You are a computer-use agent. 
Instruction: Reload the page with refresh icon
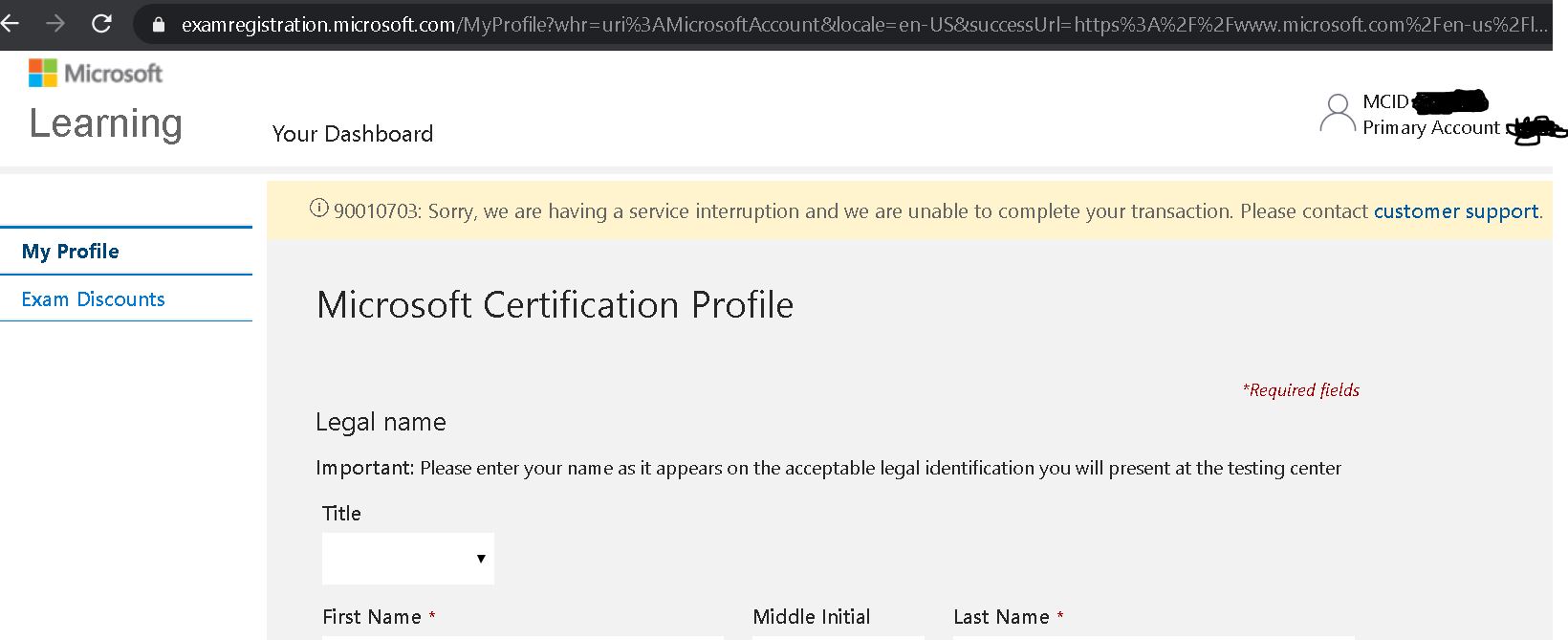101,23
